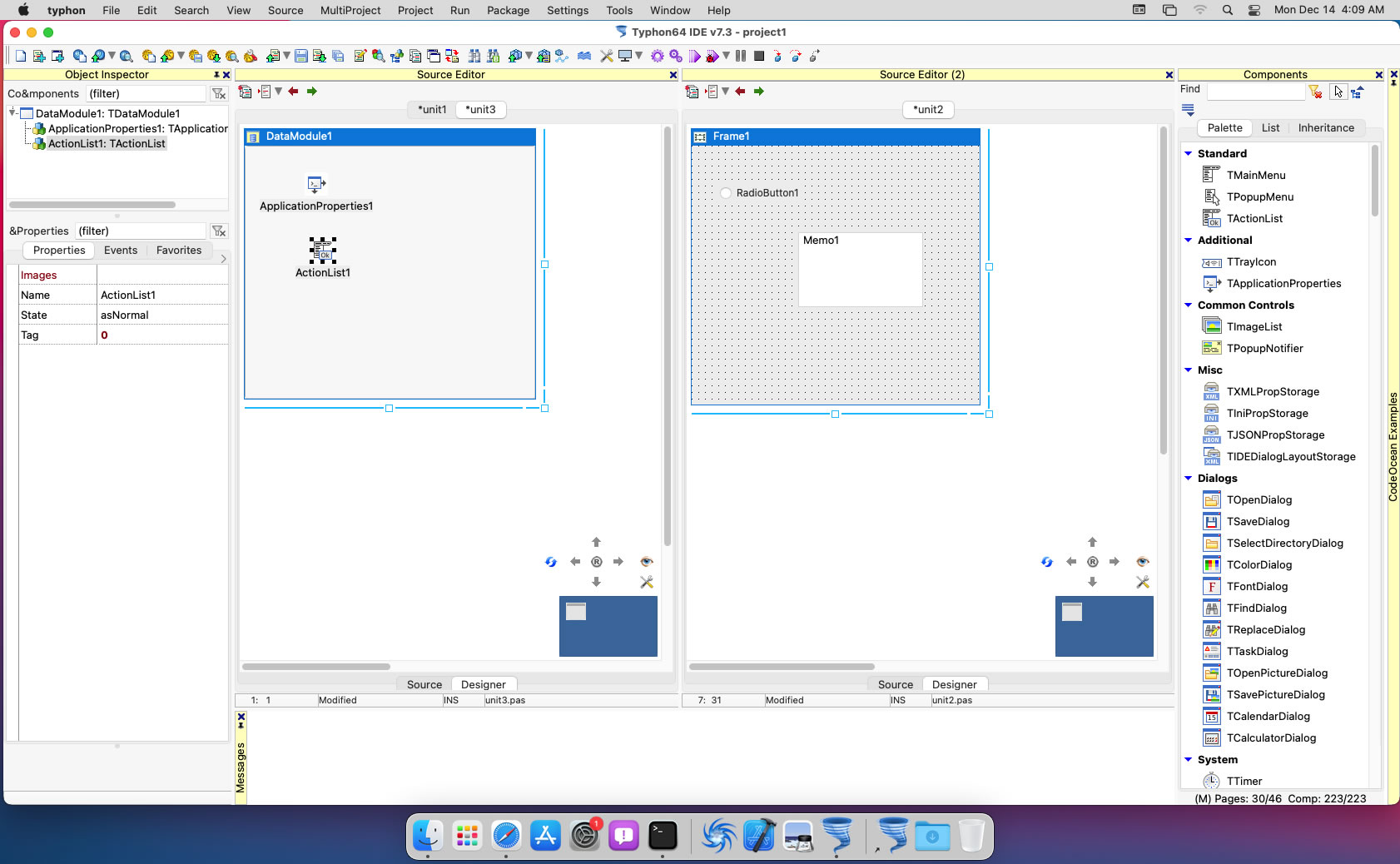The width and height of the screenshot is (1400, 864).
Task: Click the Stop program square icon
Action: pyautogui.click(x=759, y=56)
